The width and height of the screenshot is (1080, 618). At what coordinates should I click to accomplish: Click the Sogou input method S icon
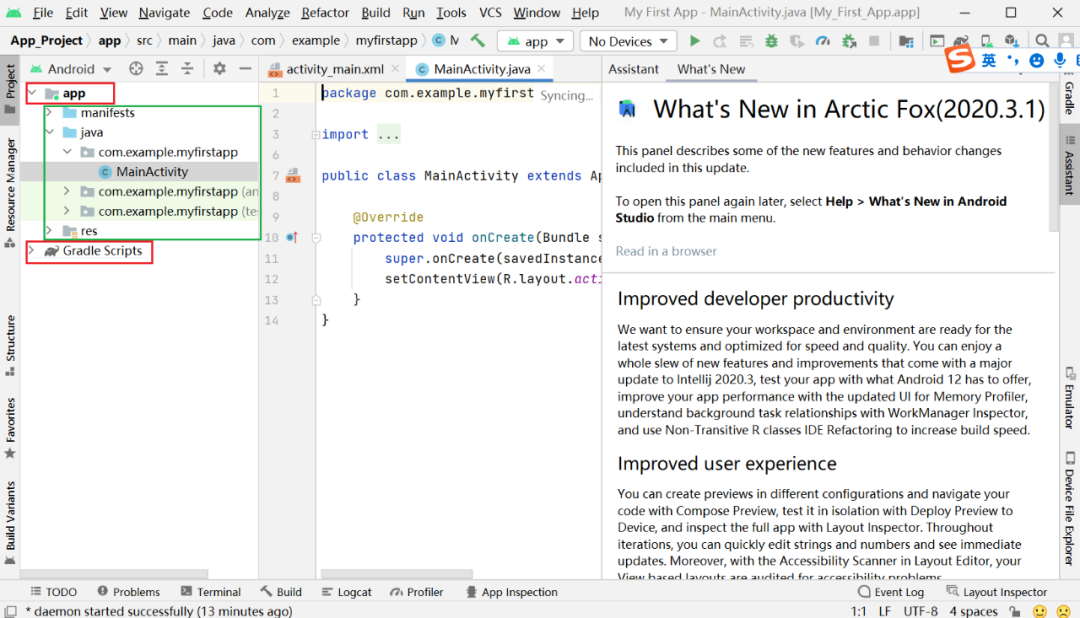(x=959, y=59)
